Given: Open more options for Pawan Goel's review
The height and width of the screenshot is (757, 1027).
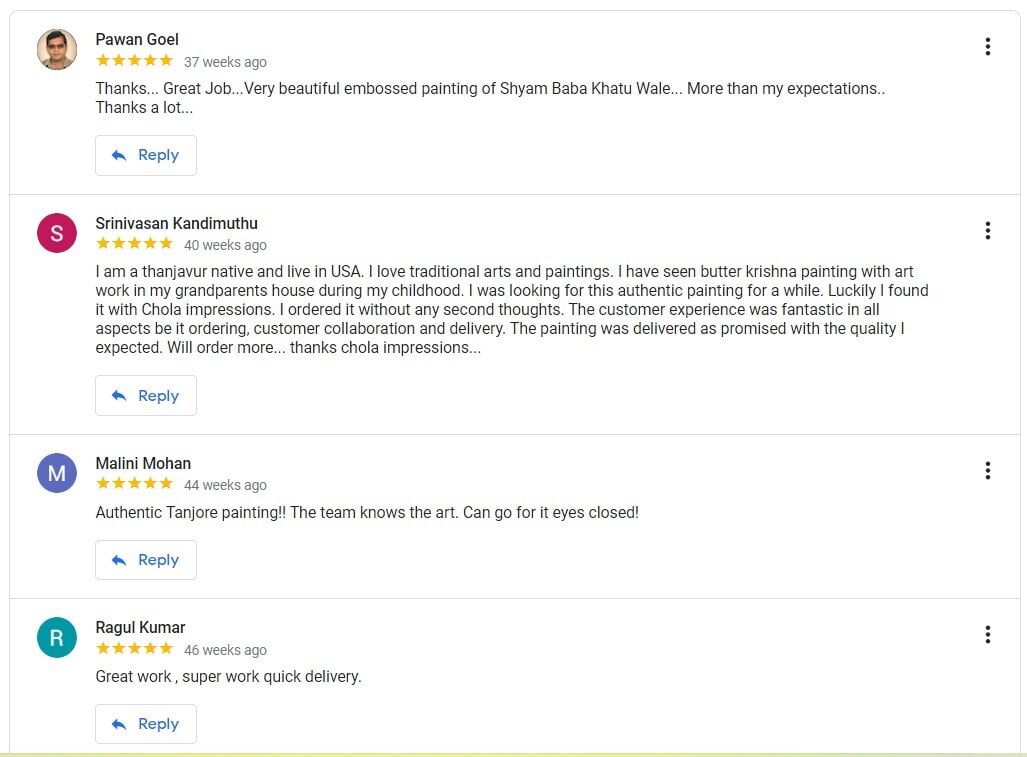Looking at the screenshot, I should point(987,47).
